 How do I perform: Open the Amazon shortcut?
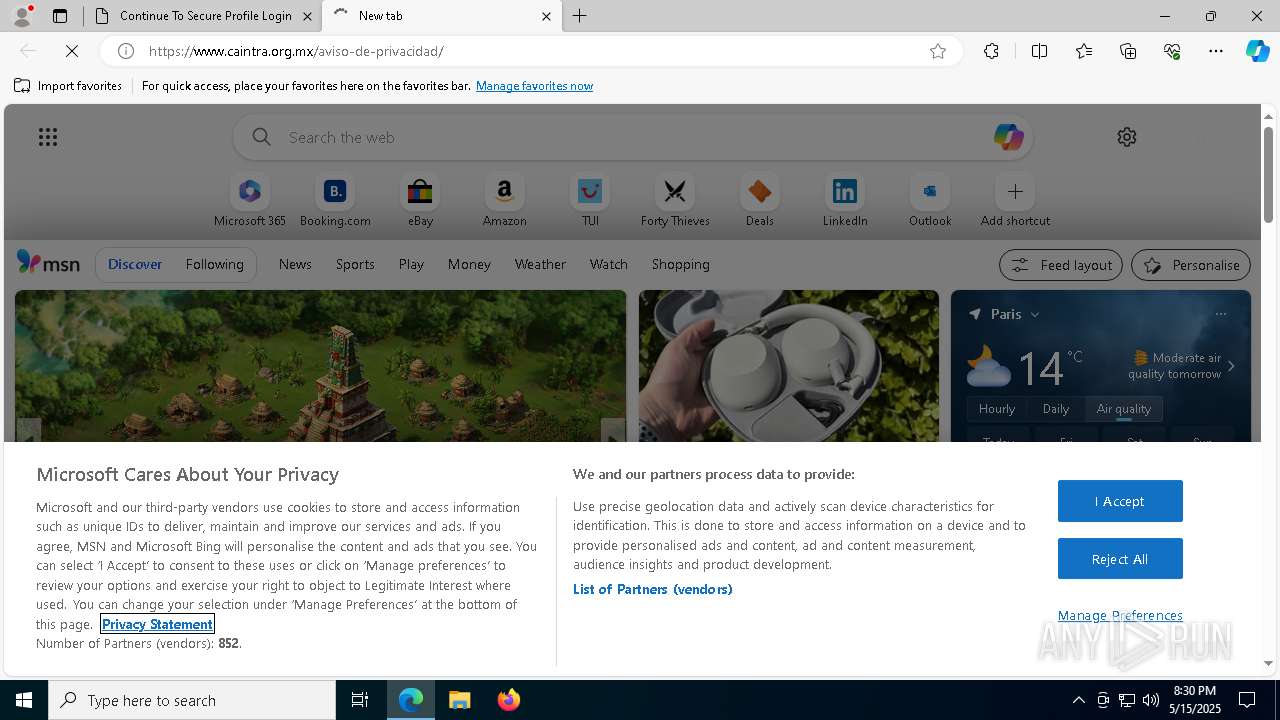504,201
